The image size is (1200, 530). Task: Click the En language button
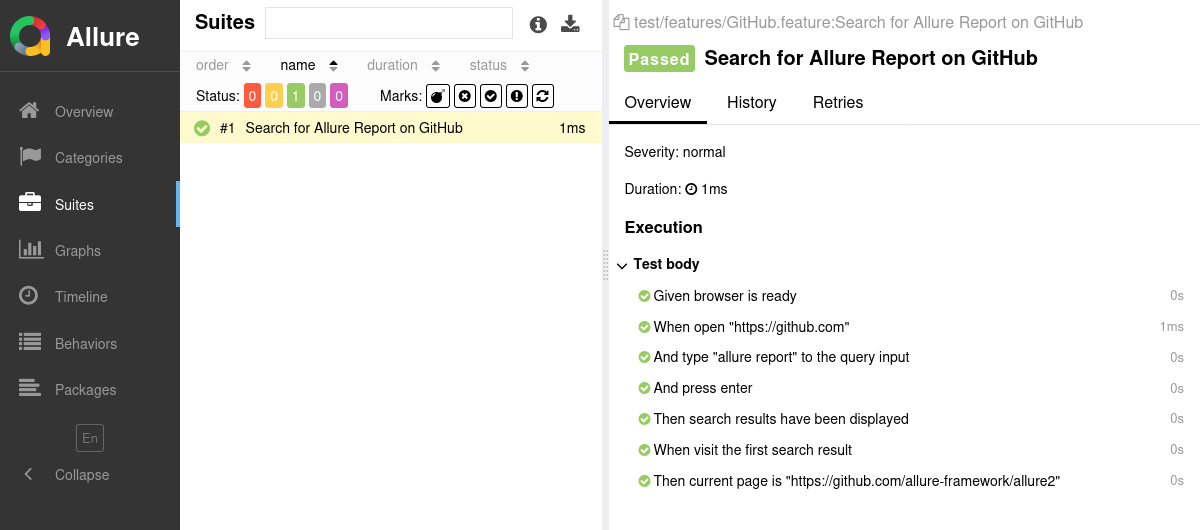[90, 438]
